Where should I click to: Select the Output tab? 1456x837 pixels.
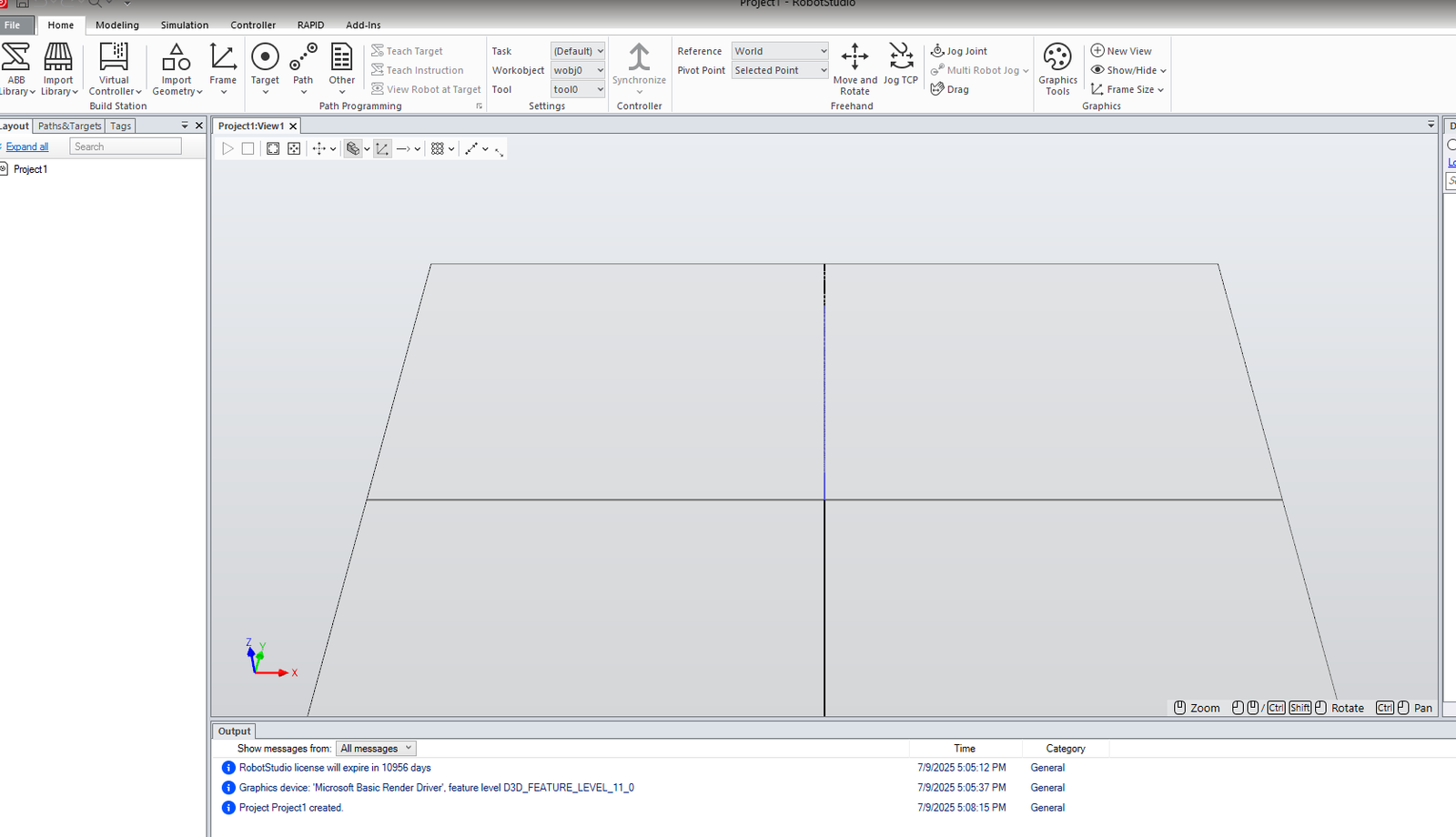pos(234,731)
